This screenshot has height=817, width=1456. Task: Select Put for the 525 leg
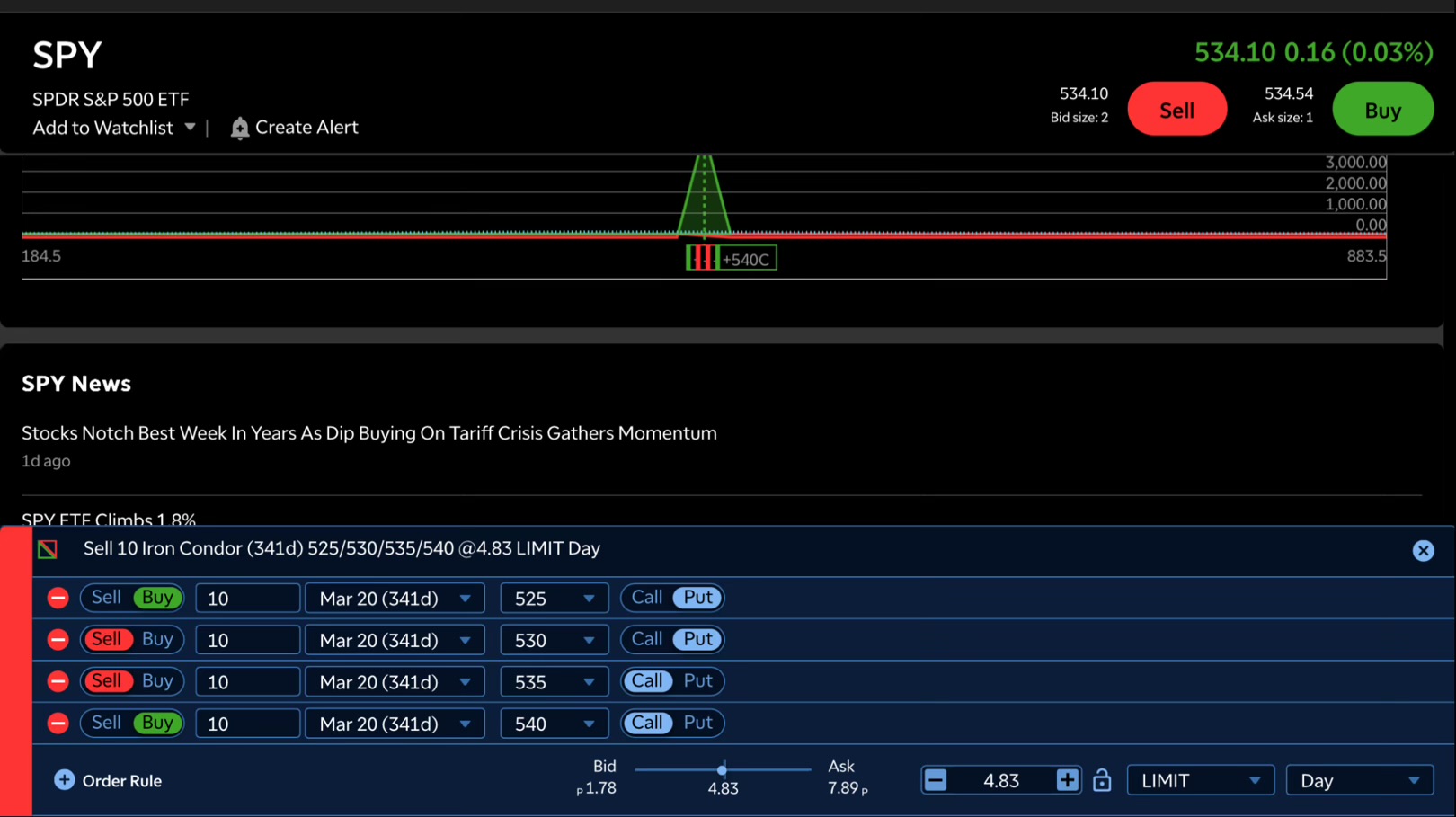698,598
